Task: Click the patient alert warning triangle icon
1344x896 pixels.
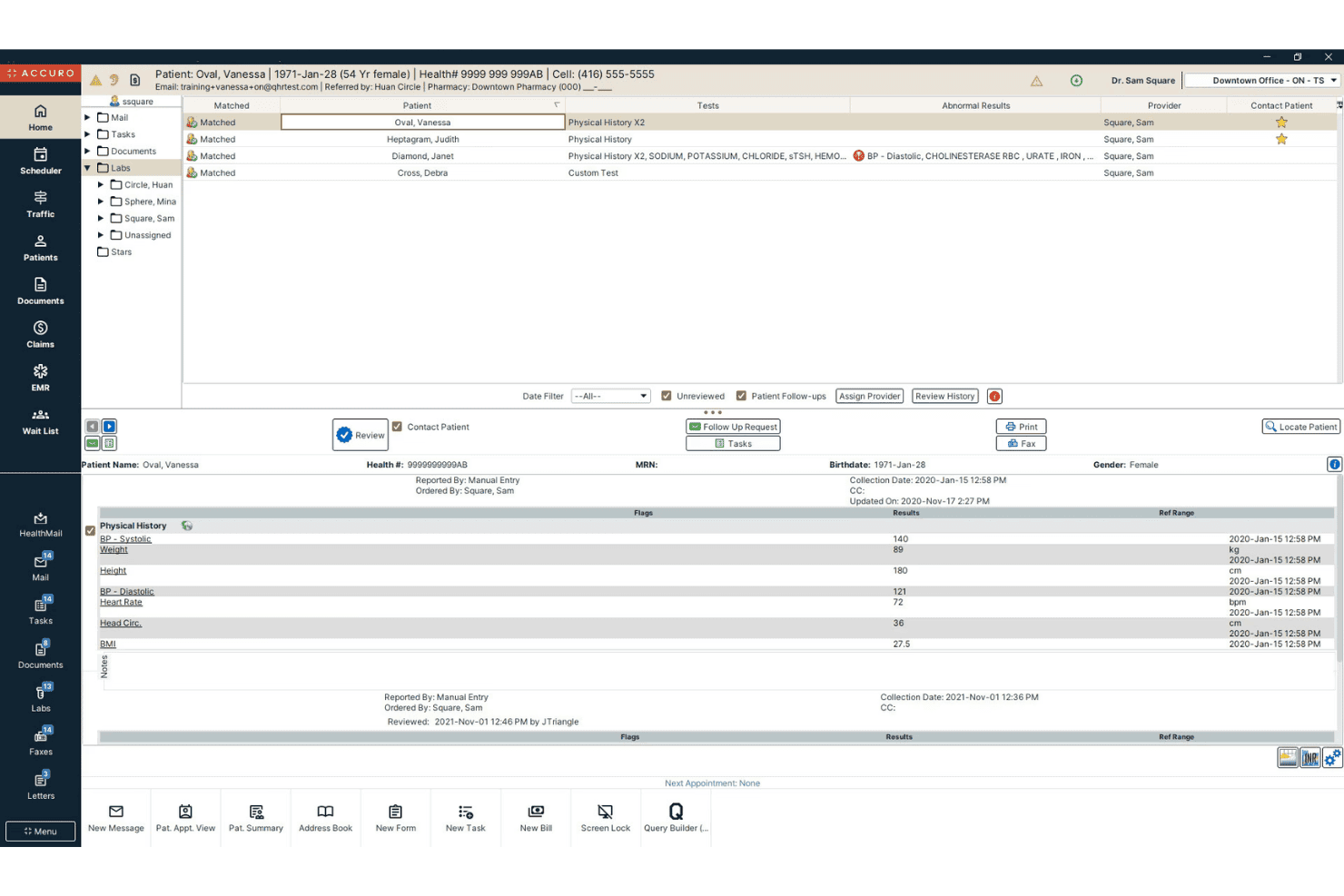Action: [95, 80]
